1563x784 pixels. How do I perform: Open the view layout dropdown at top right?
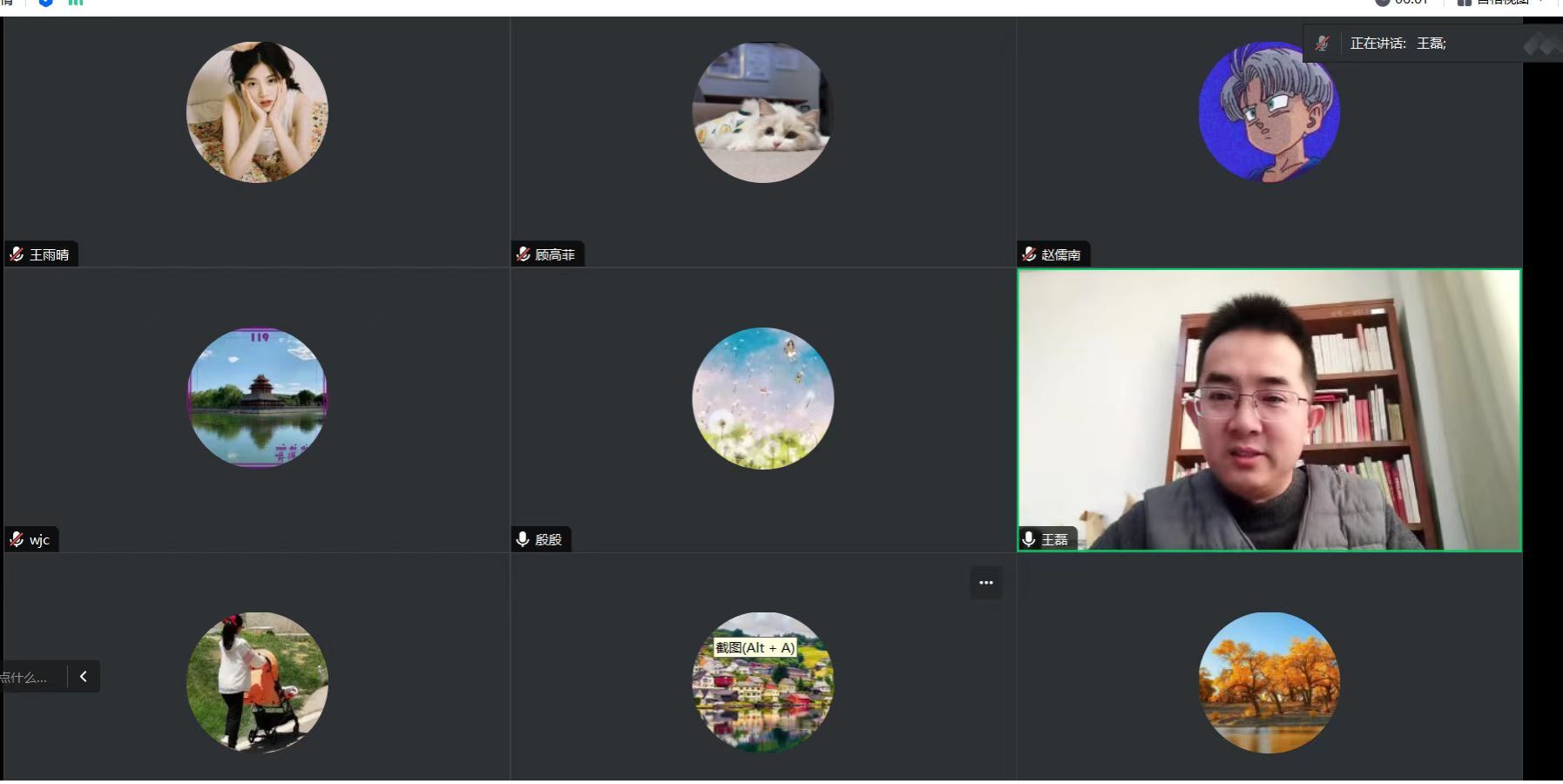coord(1500,3)
